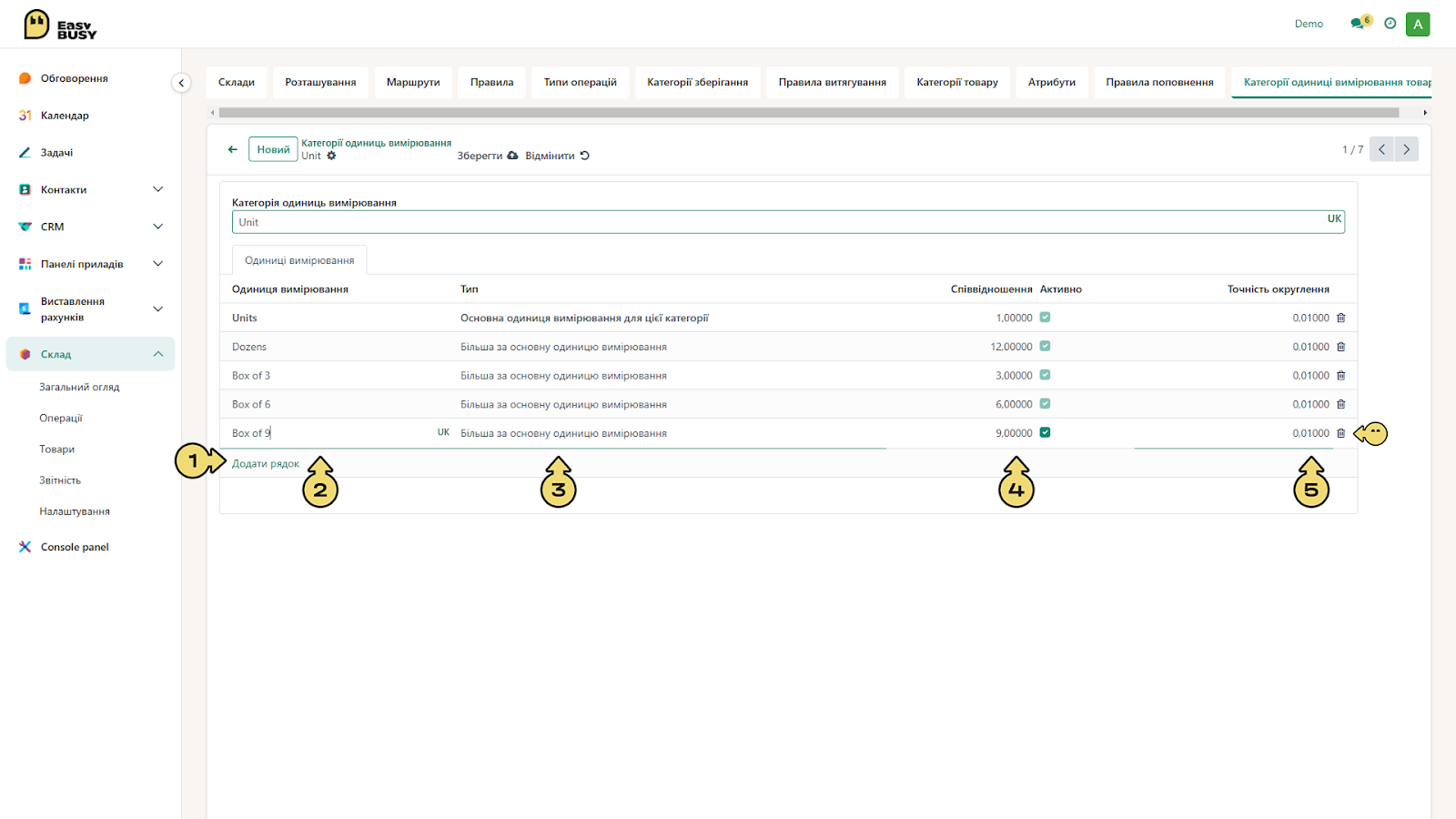1456x819 pixels.
Task: Open Товари submenu
Action: (57, 449)
